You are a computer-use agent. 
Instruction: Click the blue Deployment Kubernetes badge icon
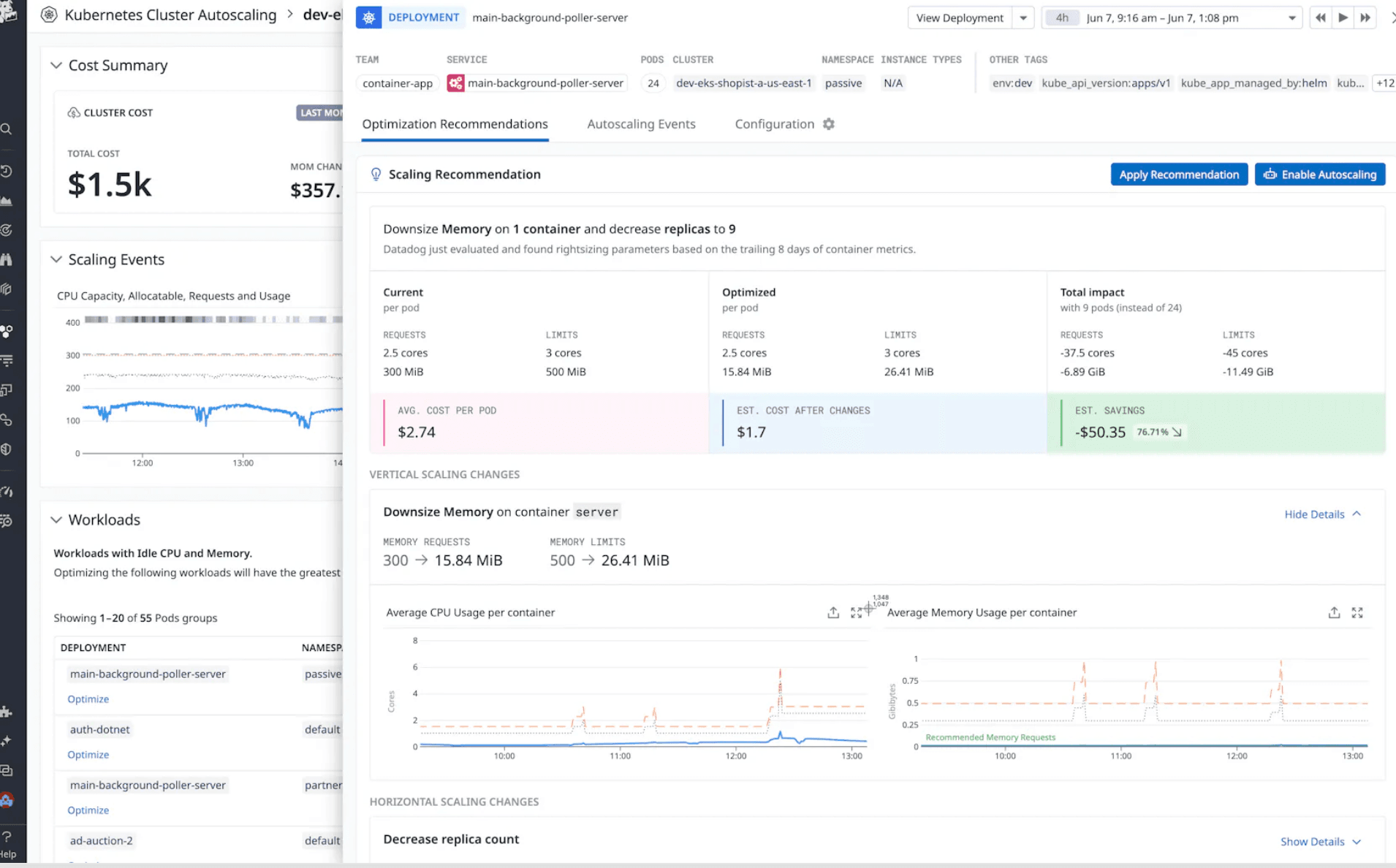pyautogui.click(x=369, y=18)
